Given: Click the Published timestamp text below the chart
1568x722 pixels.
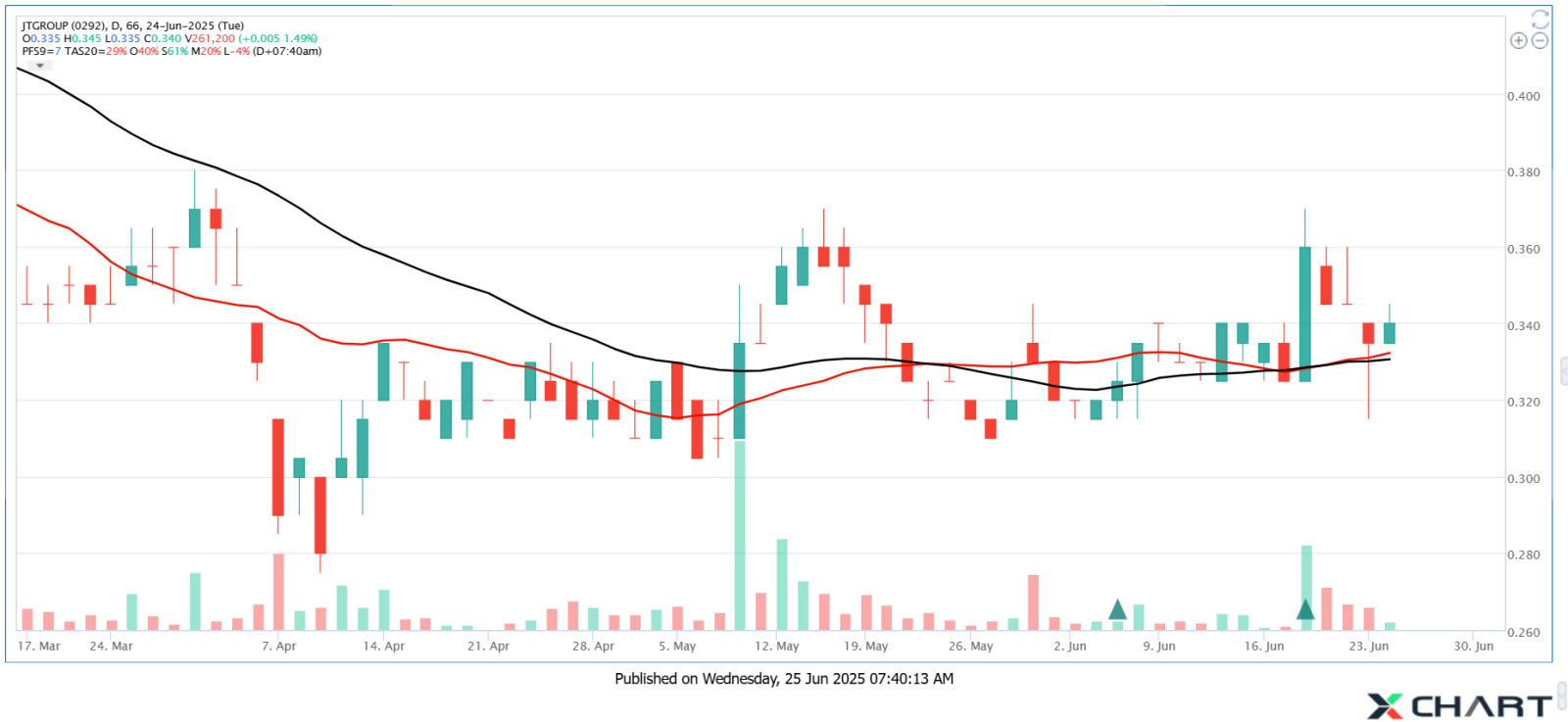Looking at the screenshot, I should pyautogui.click(x=784, y=679).
